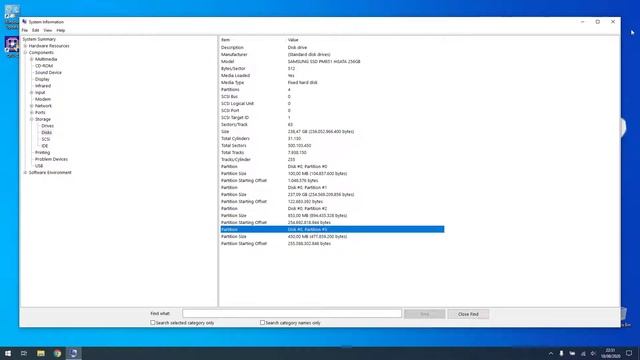Select the Model row with SAMSUNG SSD
Screen dimensions: 640x360
point(332,61)
